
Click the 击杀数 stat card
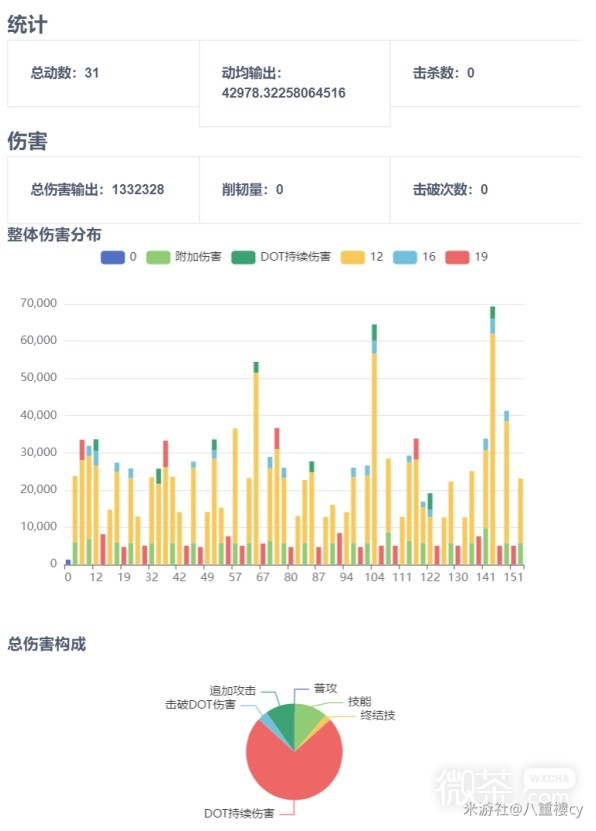point(486,73)
